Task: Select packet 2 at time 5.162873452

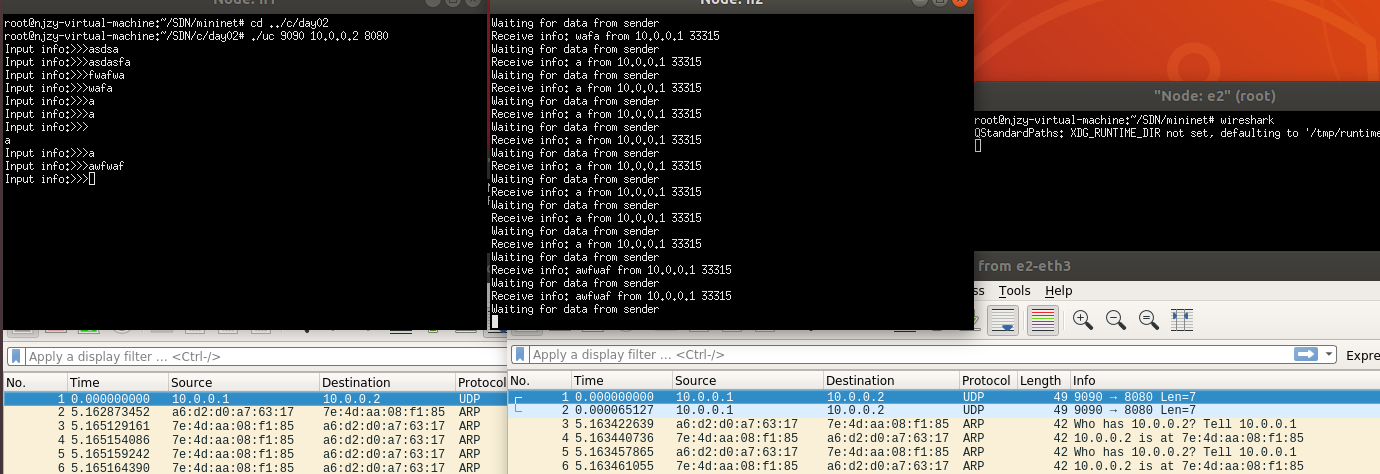Action: click(x=255, y=411)
